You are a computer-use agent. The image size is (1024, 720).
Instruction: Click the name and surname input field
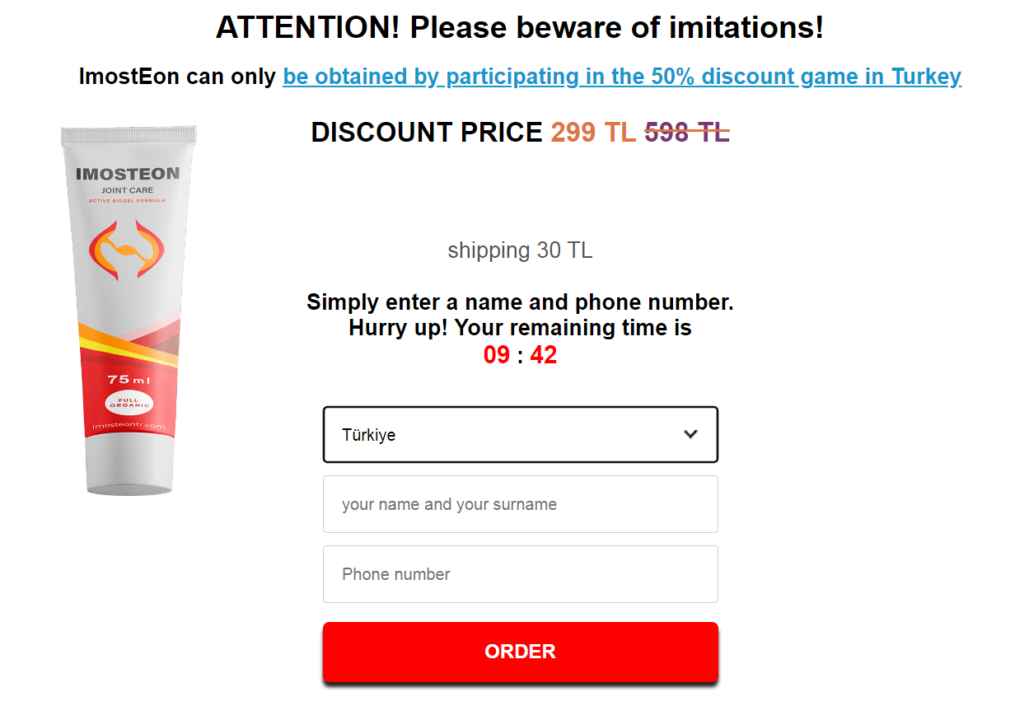520,504
